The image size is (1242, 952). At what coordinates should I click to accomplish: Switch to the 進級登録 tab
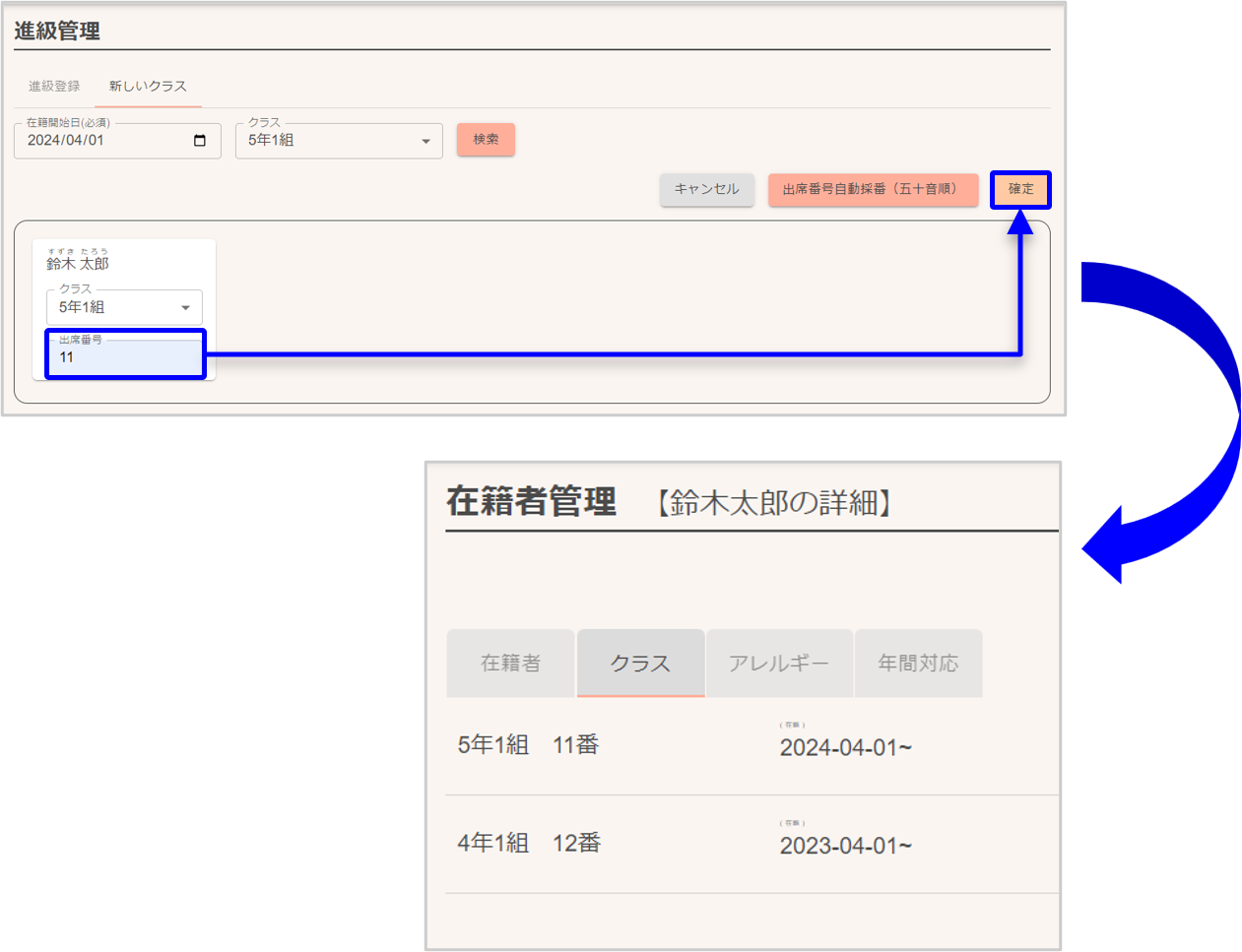[x=54, y=87]
